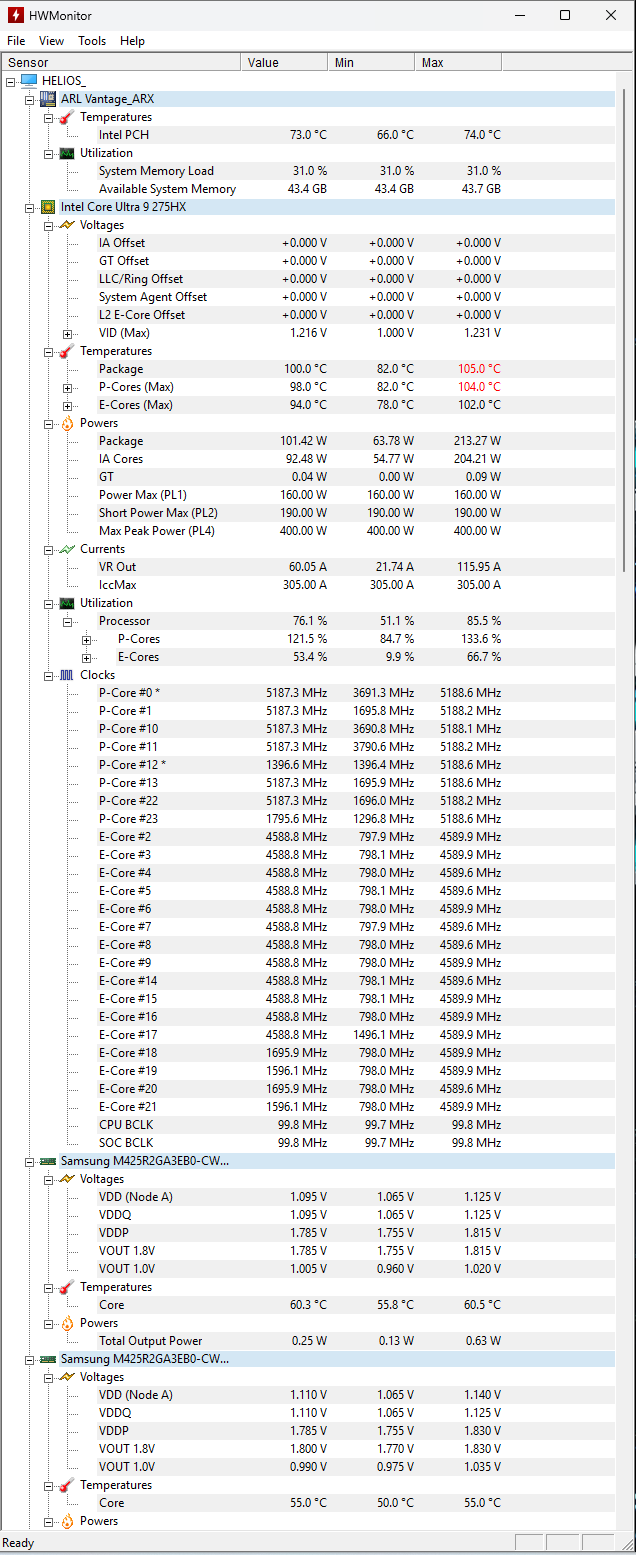Viewport: 636px width, 1555px height.
Task: Open the Tools menu
Action: tap(92, 41)
